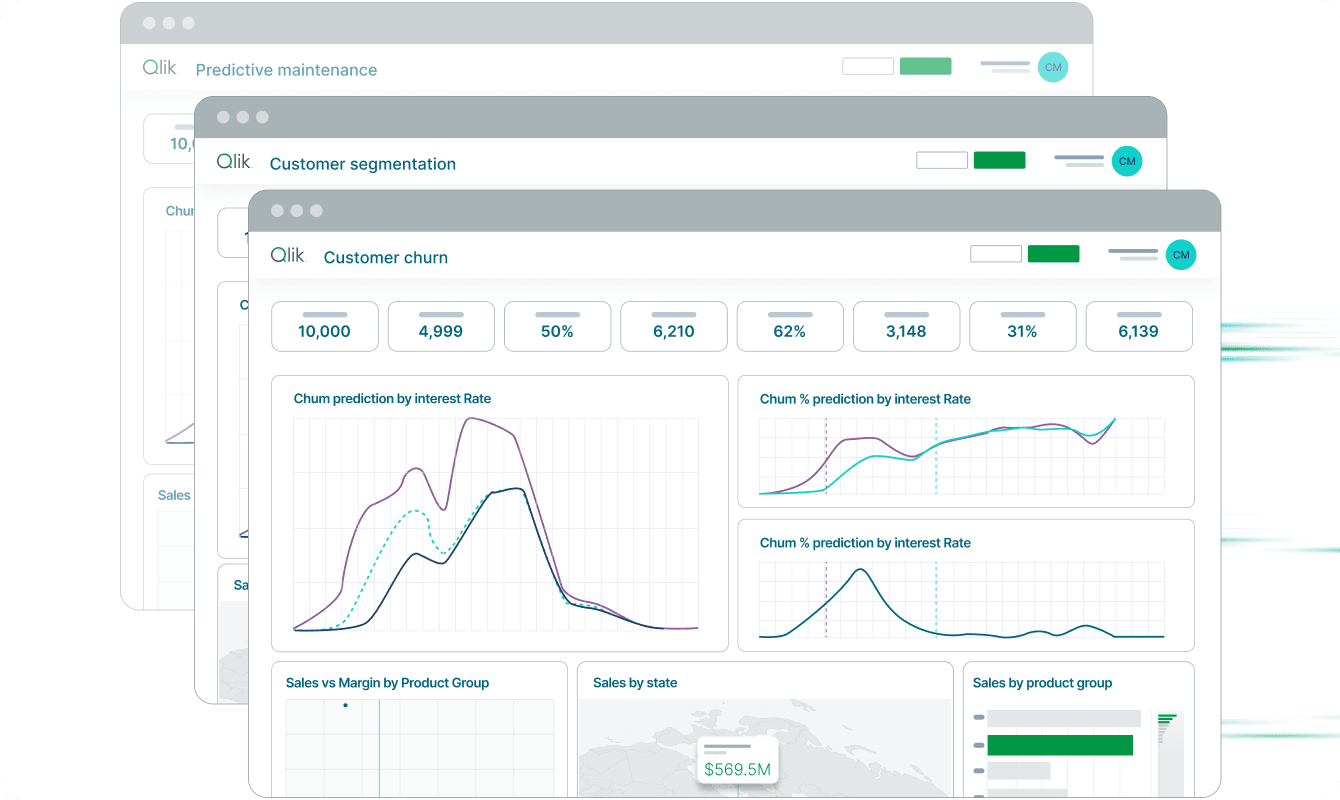Click the Sales by product group title
The image size is (1340, 800).
point(1043,683)
